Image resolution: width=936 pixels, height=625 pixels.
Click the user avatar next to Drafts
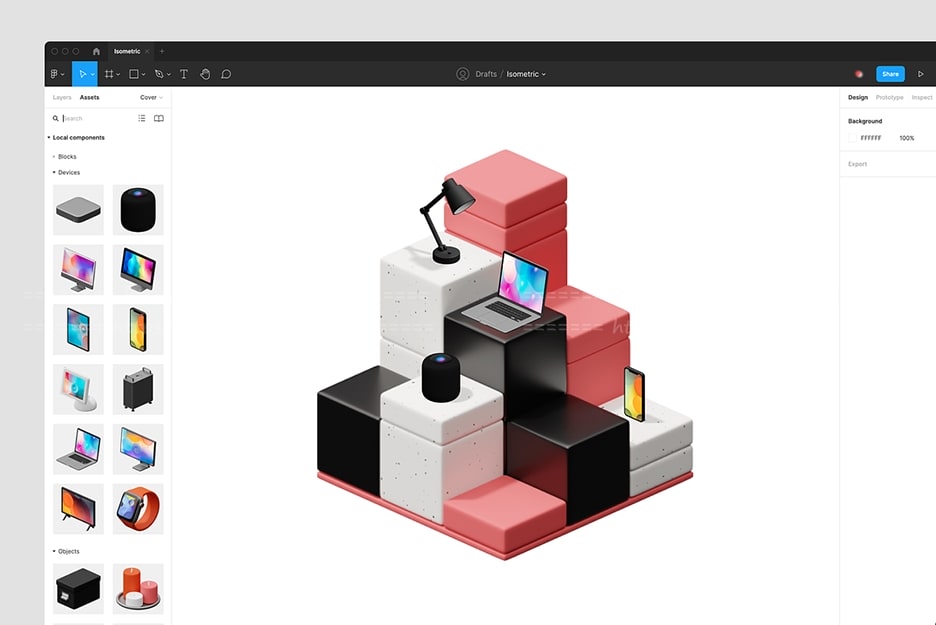pyautogui.click(x=463, y=74)
